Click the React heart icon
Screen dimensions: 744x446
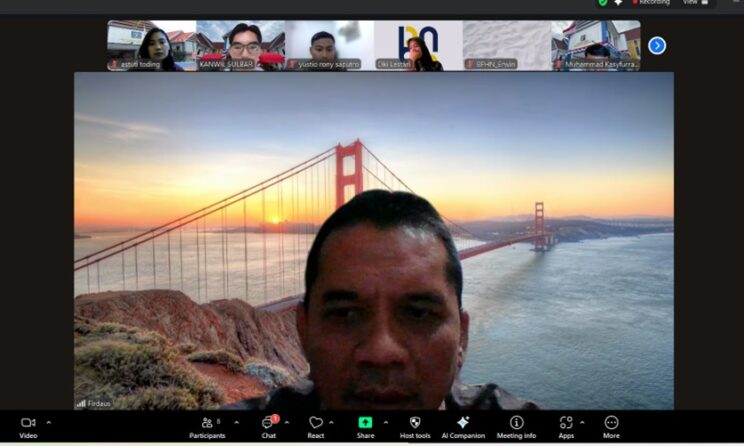click(316, 424)
